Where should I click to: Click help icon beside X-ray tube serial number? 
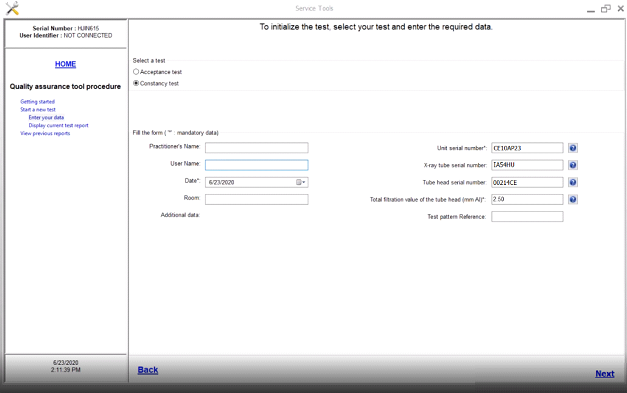coord(573,165)
